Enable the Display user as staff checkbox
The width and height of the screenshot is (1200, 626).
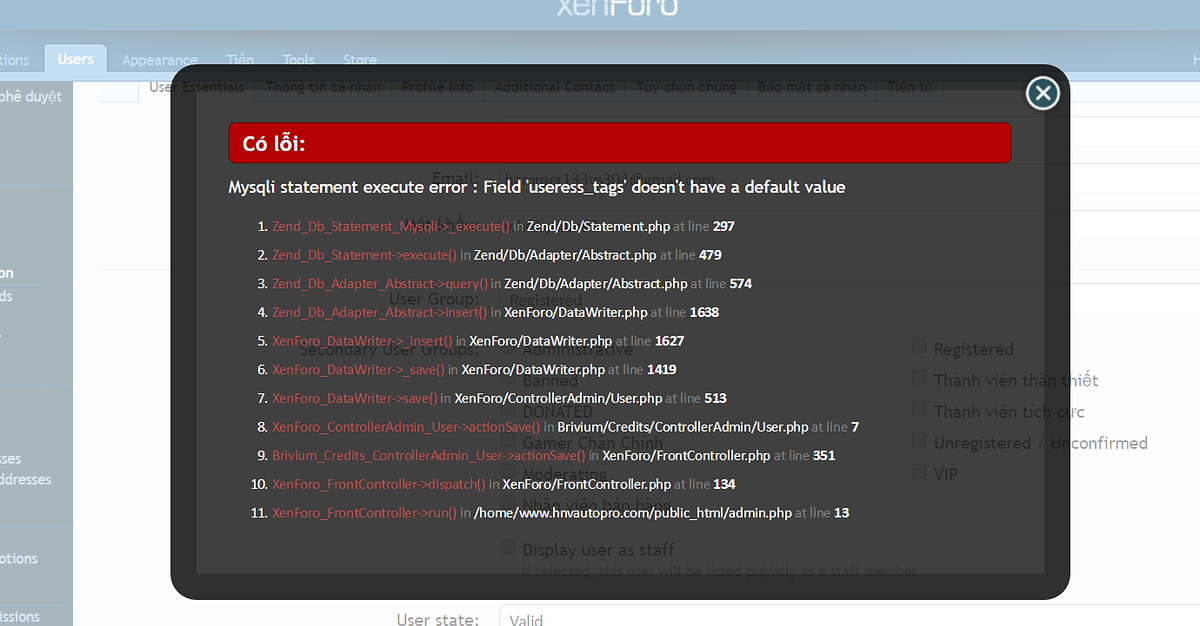[x=508, y=547]
